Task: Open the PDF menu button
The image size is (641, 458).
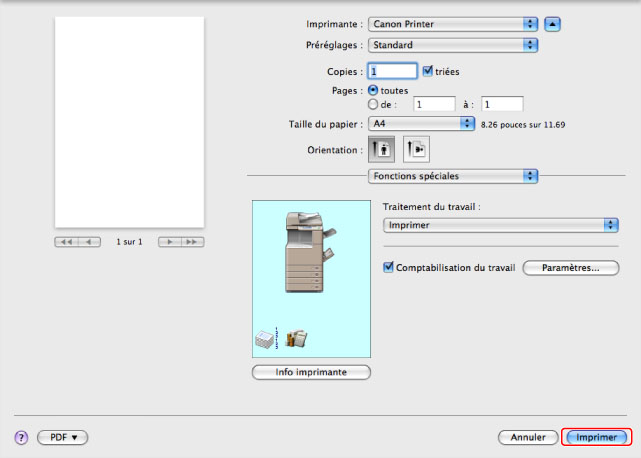Action: 63,438
